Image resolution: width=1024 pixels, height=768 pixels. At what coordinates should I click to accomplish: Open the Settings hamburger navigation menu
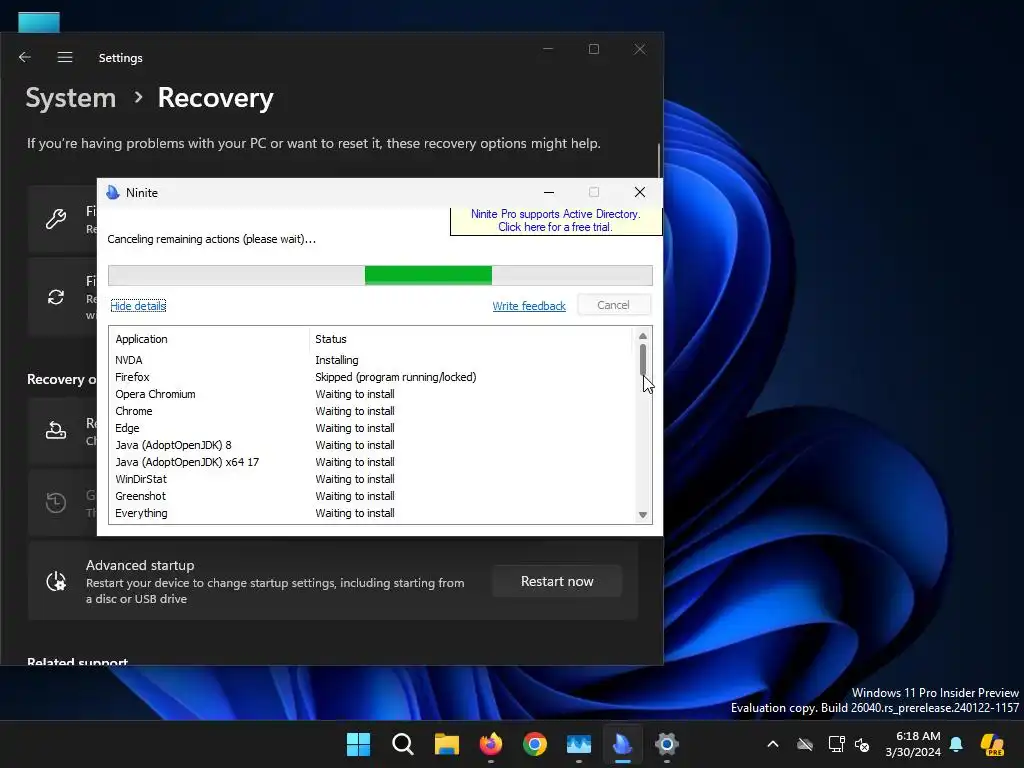[x=65, y=57]
